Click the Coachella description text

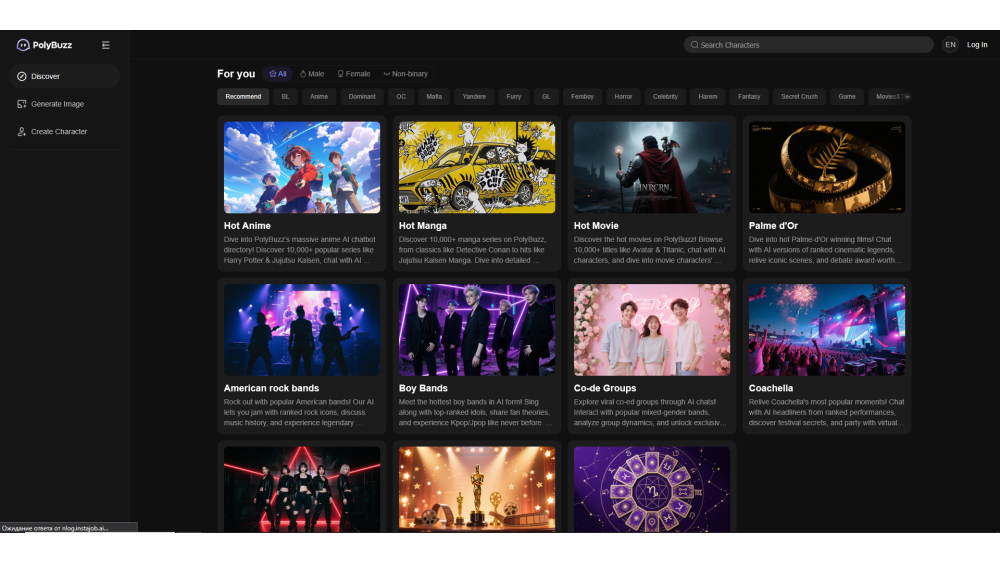click(x=827, y=413)
